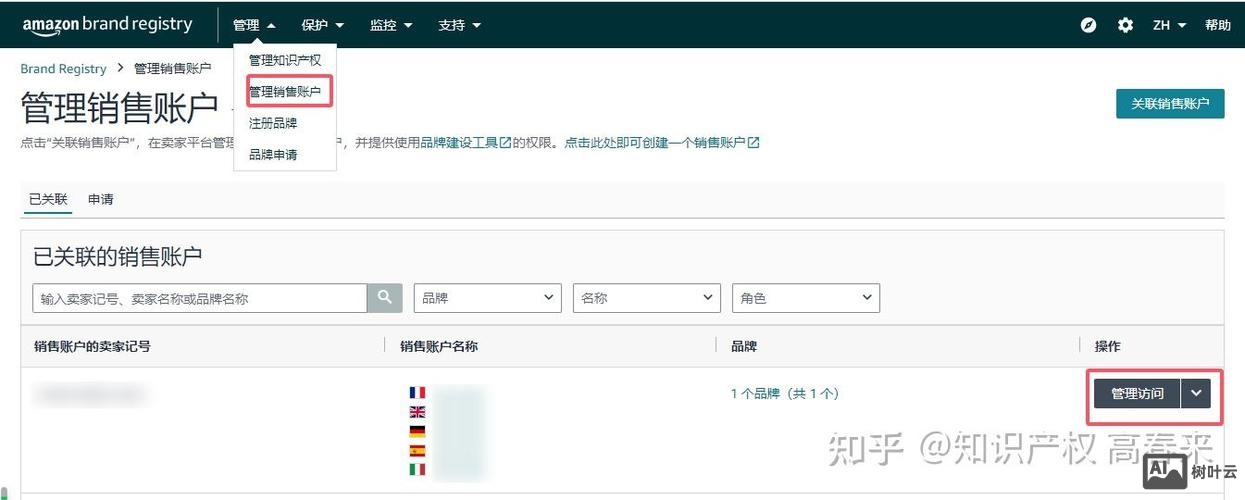
Task: Click the magnifier search button
Action: pyautogui.click(x=384, y=298)
